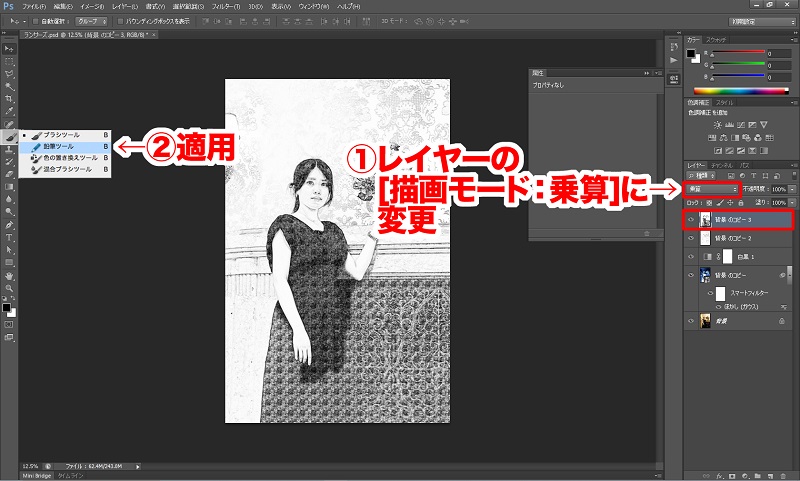Open the ファイル menu
The width and height of the screenshot is (800, 481).
pyautogui.click(x=34, y=7)
